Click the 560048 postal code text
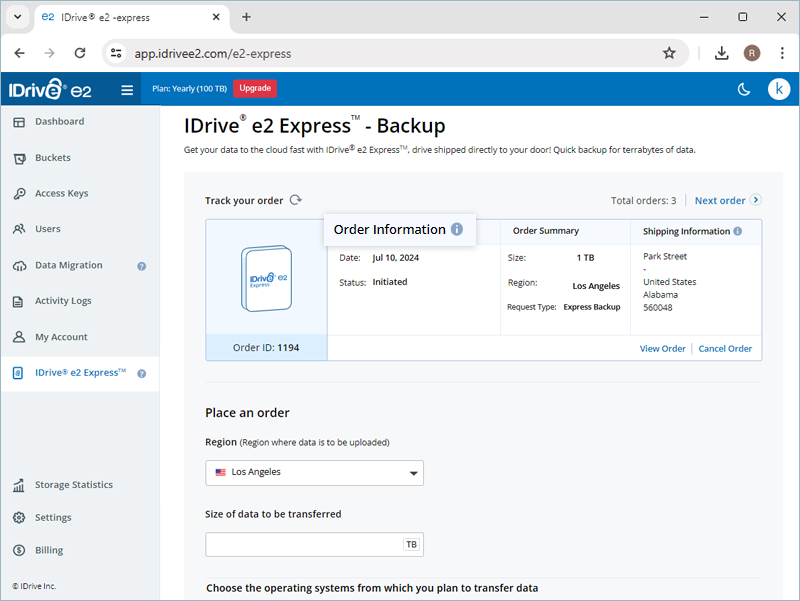Screen dimensions: 800x601 [x=658, y=308]
